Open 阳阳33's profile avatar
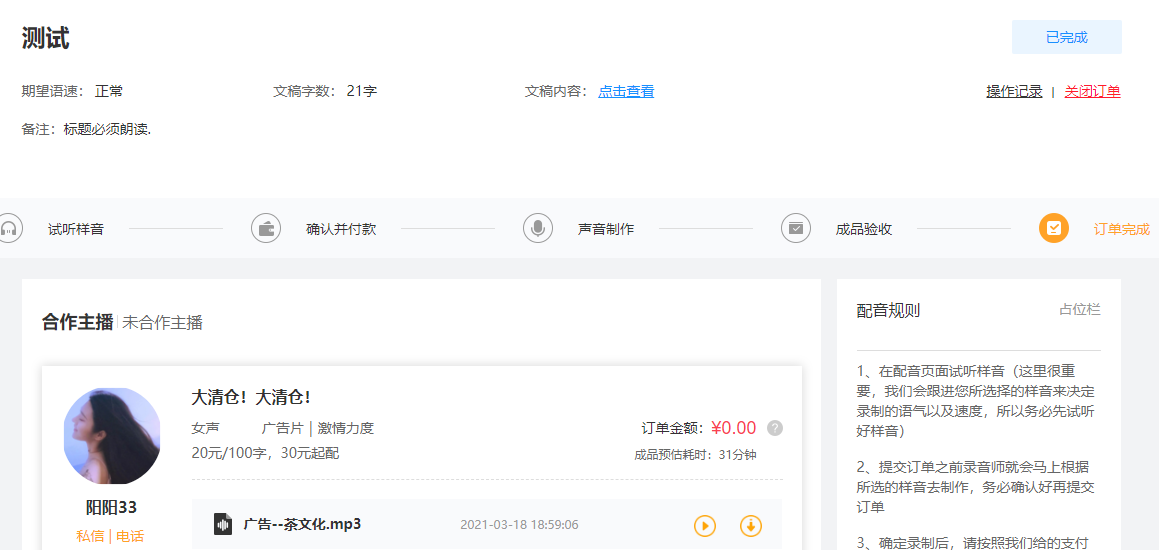Viewport: 1159px width, 550px height. coord(111,436)
